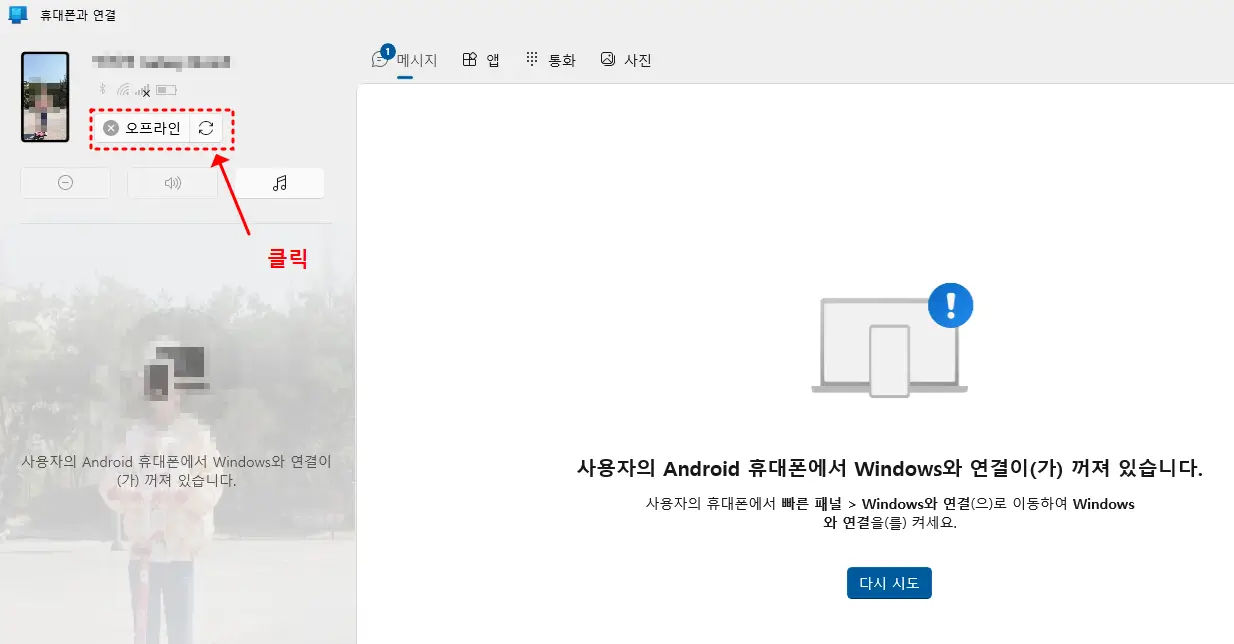Click the 다시 시도 retry button
Screen dimensions: 1234x644
[889, 583]
